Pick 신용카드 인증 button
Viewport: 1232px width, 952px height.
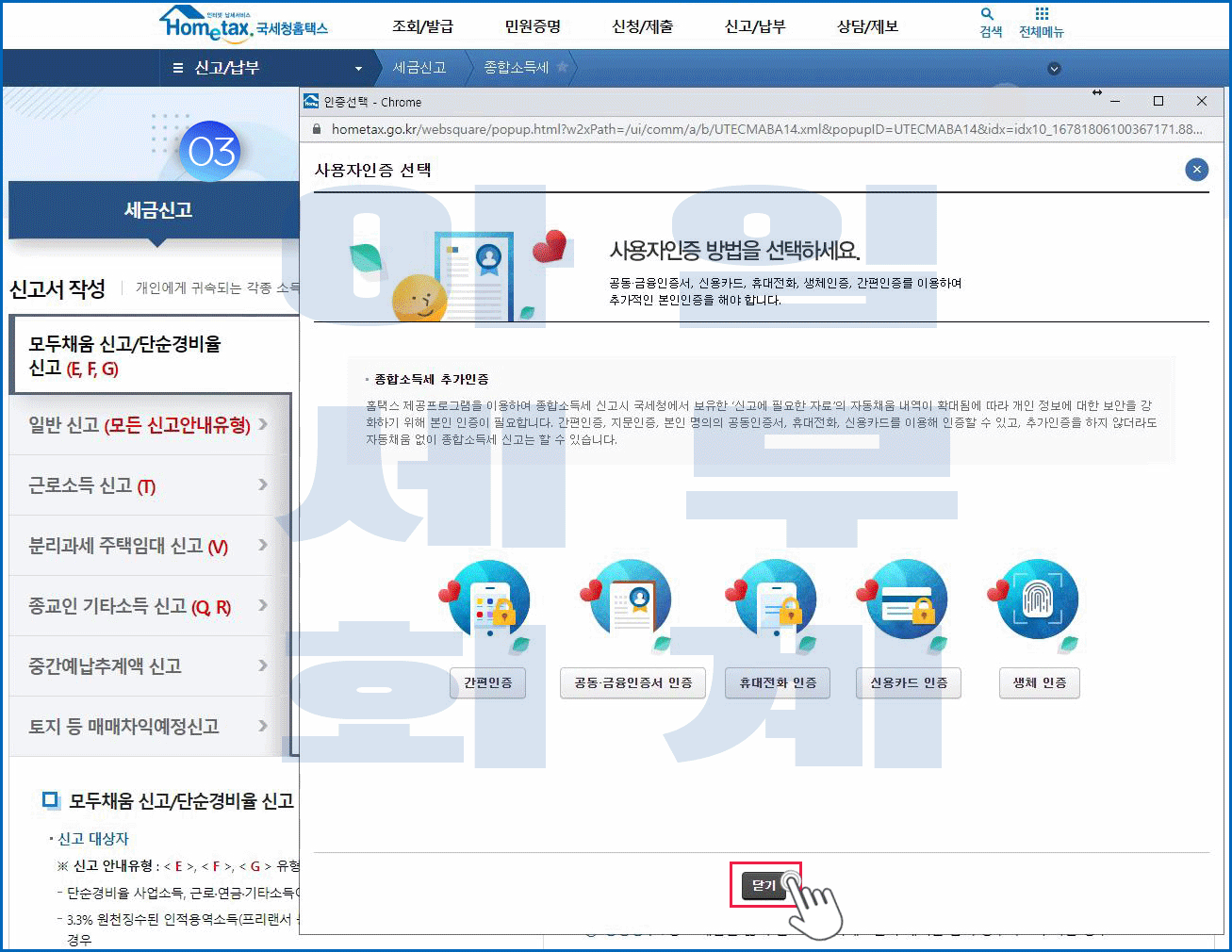click(x=909, y=682)
